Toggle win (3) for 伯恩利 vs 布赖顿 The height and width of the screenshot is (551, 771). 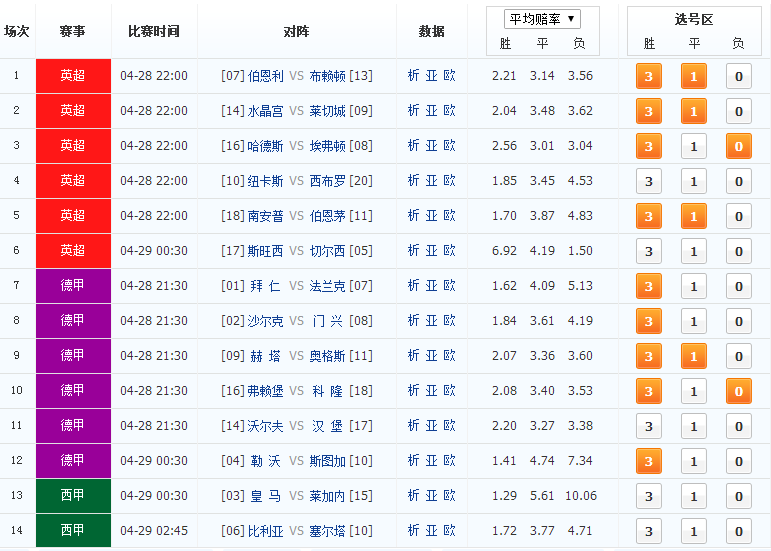click(649, 76)
